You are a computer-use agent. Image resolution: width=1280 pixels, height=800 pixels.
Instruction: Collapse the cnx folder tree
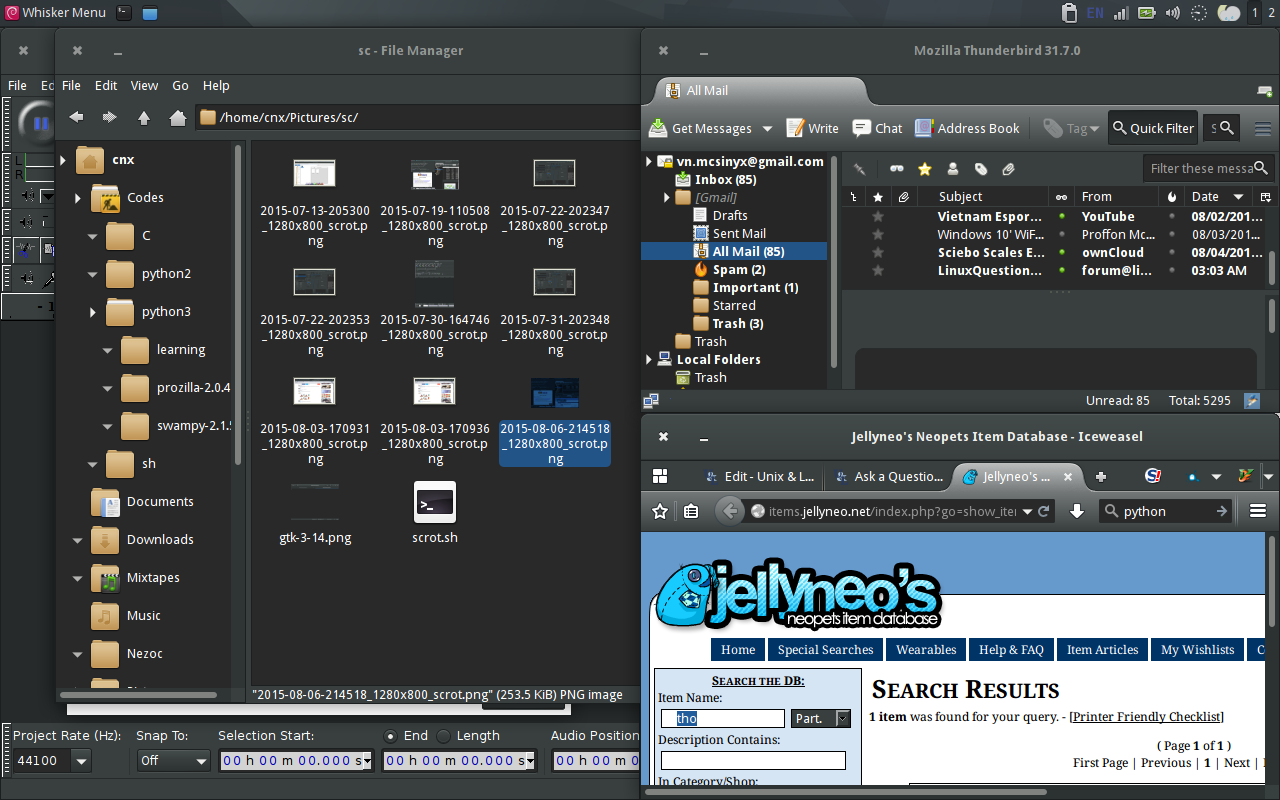[63, 160]
